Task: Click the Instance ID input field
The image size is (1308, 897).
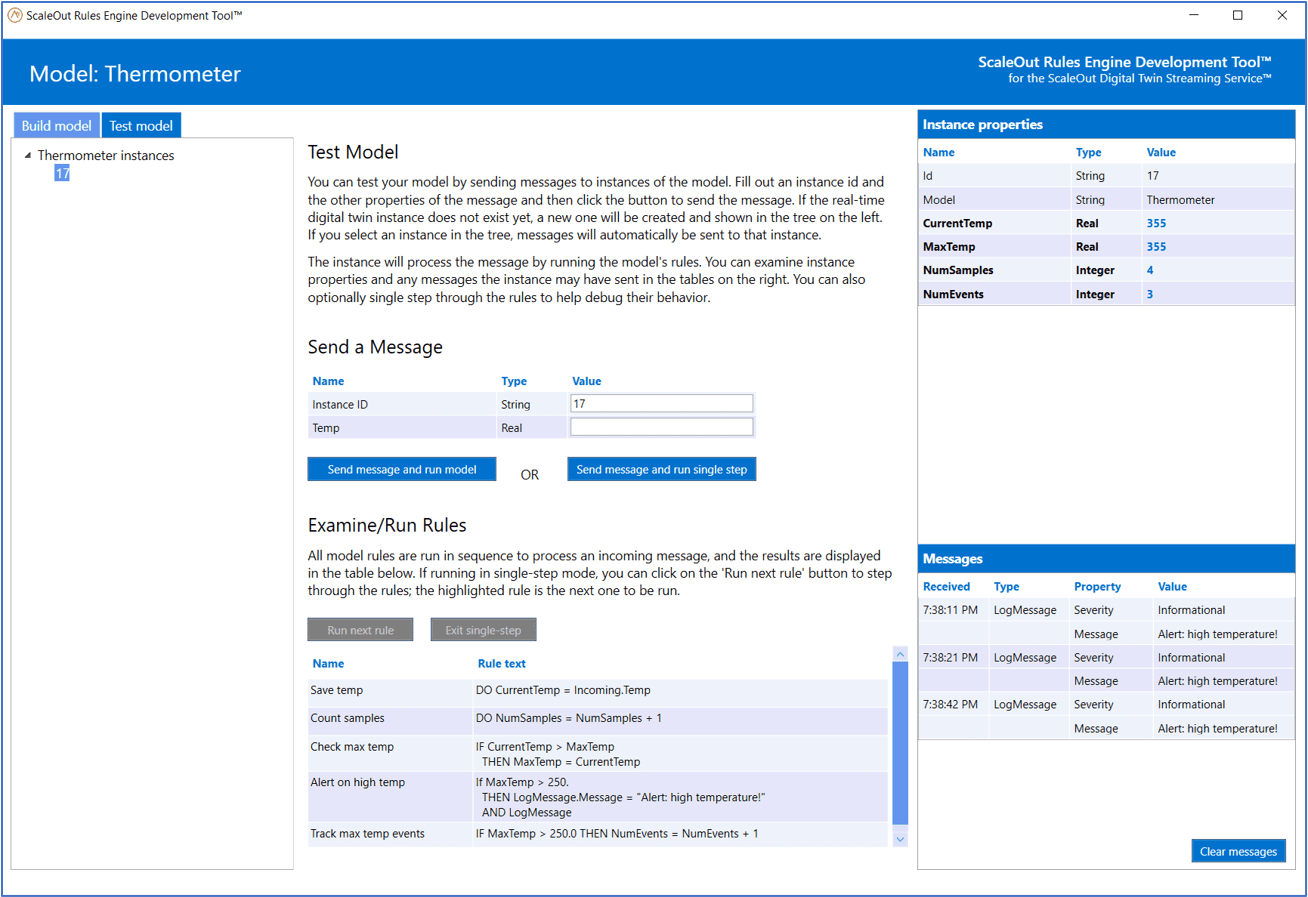Action: coord(661,404)
